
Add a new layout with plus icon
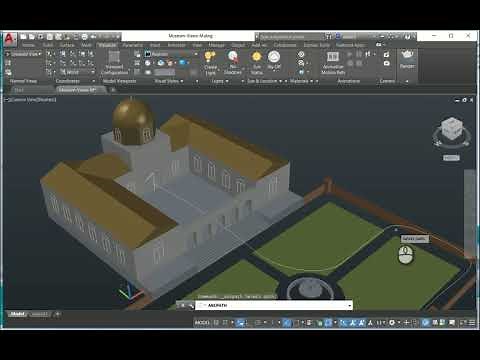(57, 314)
